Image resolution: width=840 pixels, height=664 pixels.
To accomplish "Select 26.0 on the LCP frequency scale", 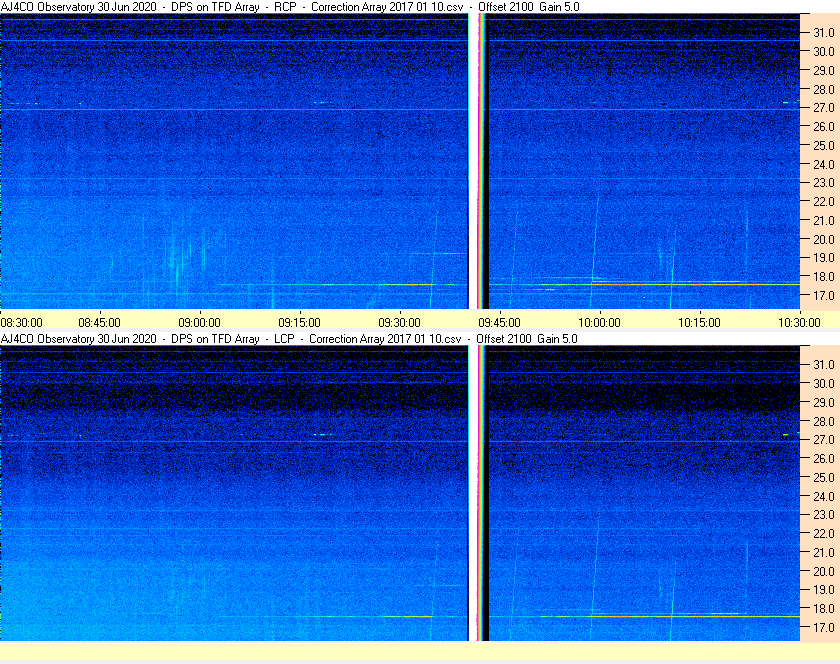I will coord(824,458).
